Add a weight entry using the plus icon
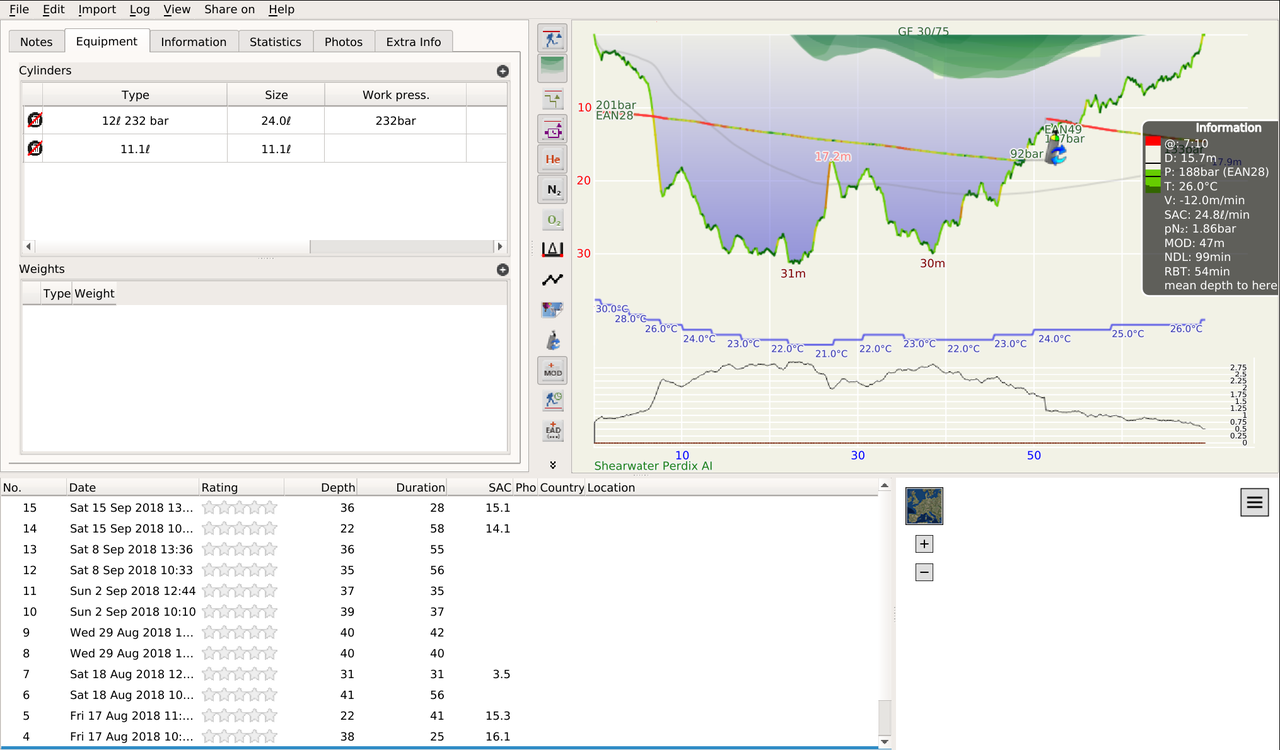Image resolution: width=1280 pixels, height=750 pixels. pyautogui.click(x=502, y=269)
